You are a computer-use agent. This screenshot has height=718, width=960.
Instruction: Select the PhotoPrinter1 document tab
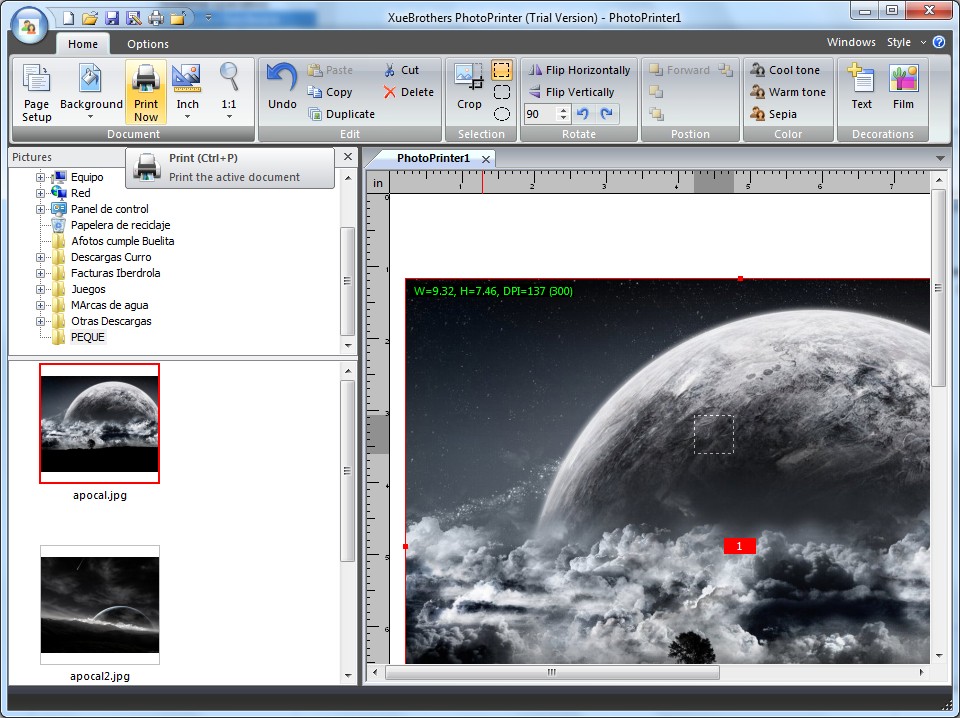[x=433, y=159]
